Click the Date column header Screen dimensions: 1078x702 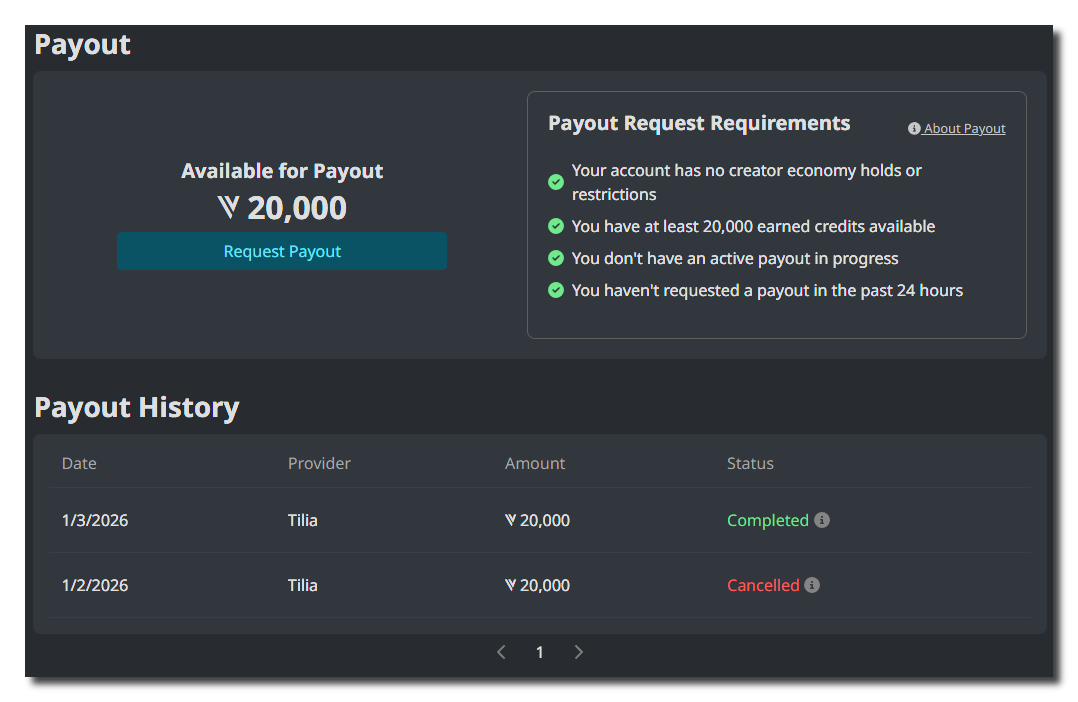point(79,463)
